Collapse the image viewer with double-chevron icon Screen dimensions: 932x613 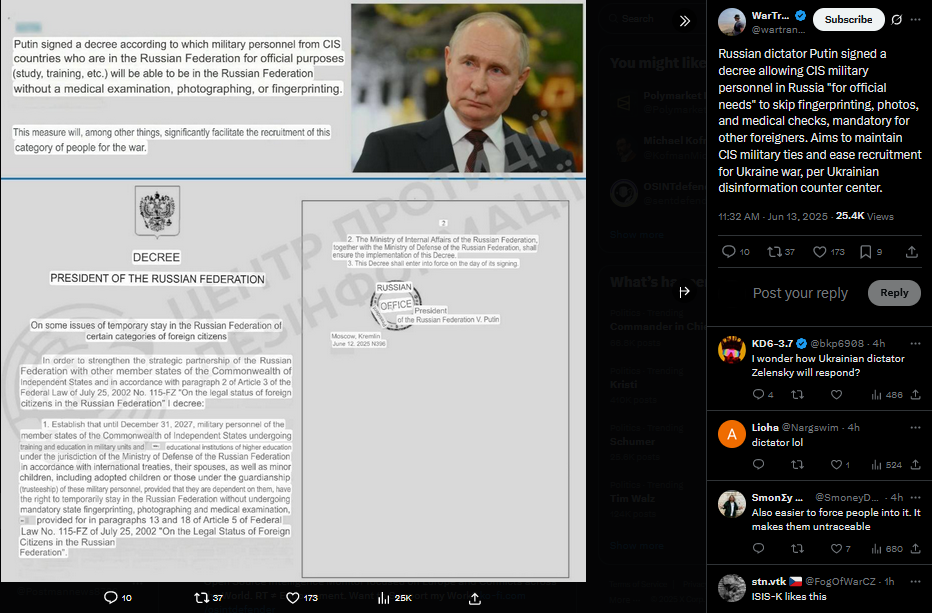(x=685, y=21)
